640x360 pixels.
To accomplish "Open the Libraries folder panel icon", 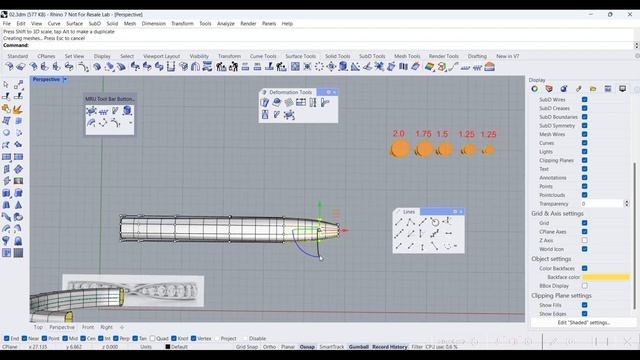I will 593,89.
